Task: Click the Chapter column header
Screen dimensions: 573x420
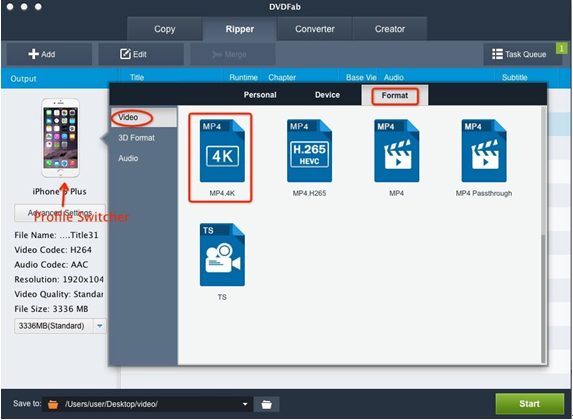Action: (x=282, y=77)
